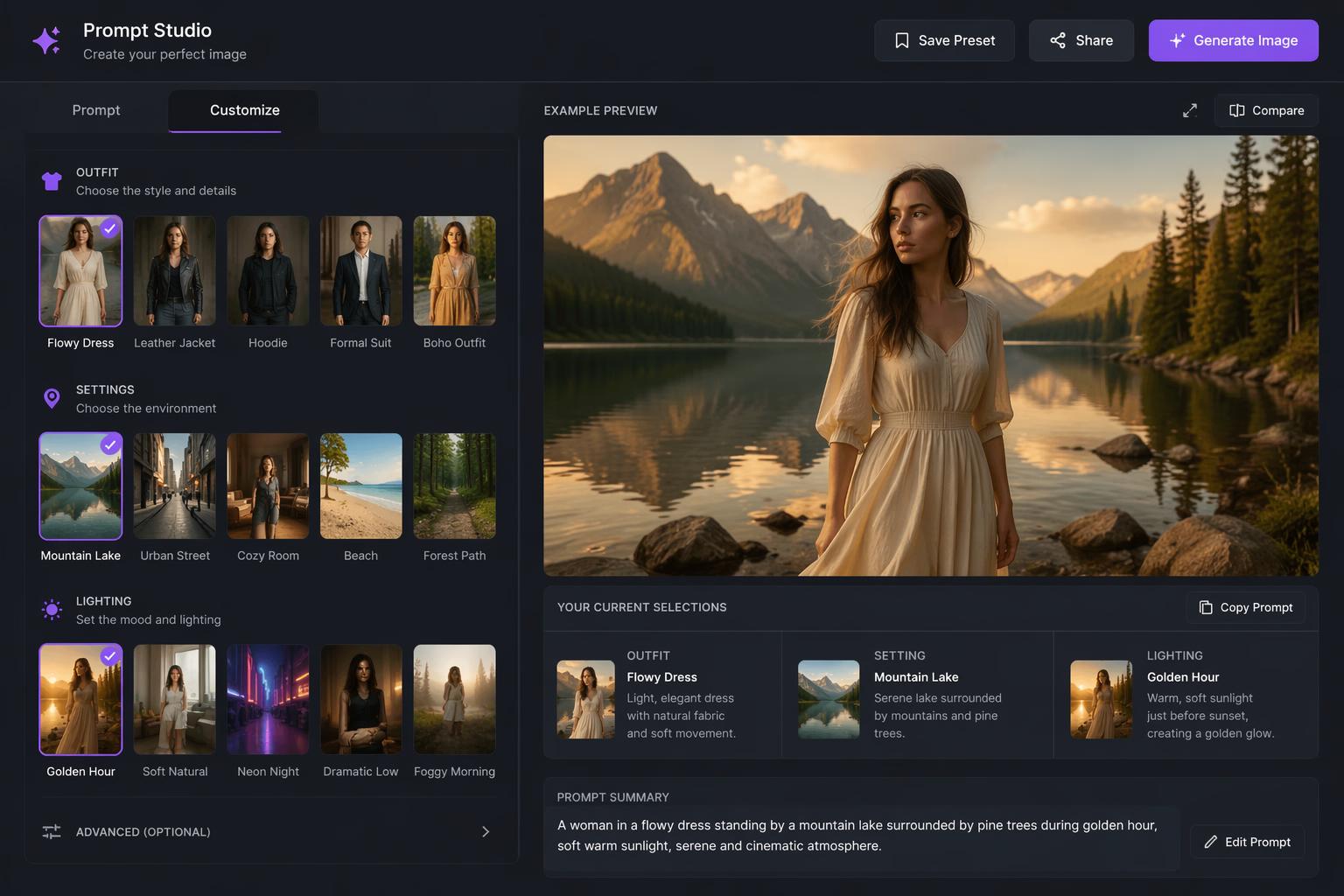Click the Outfit shirt icon
1344x896 pixels.
52,181
